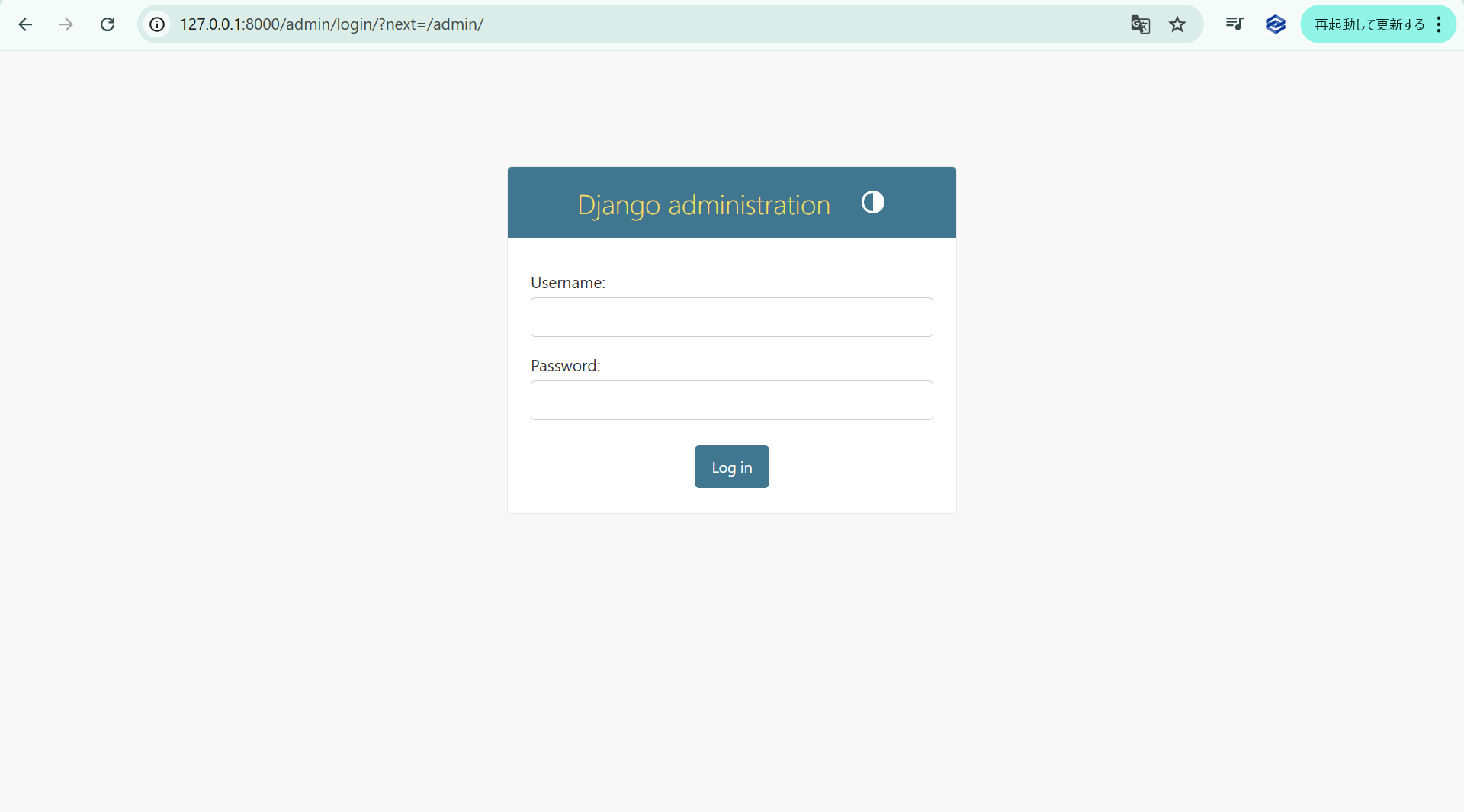Focus the Username input field

(731, 317)
